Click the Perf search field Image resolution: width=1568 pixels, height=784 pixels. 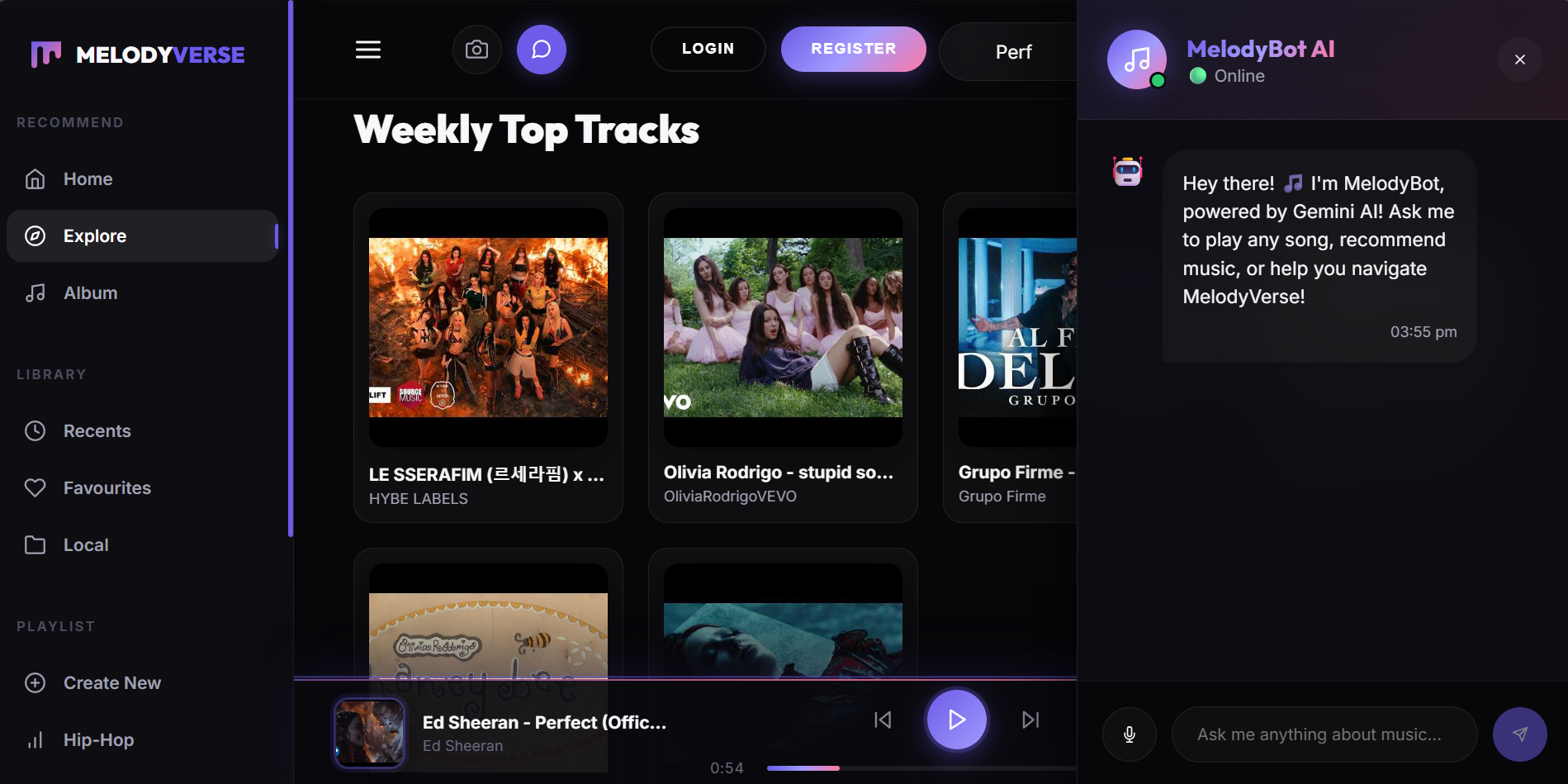click(x=1008, y=51)
